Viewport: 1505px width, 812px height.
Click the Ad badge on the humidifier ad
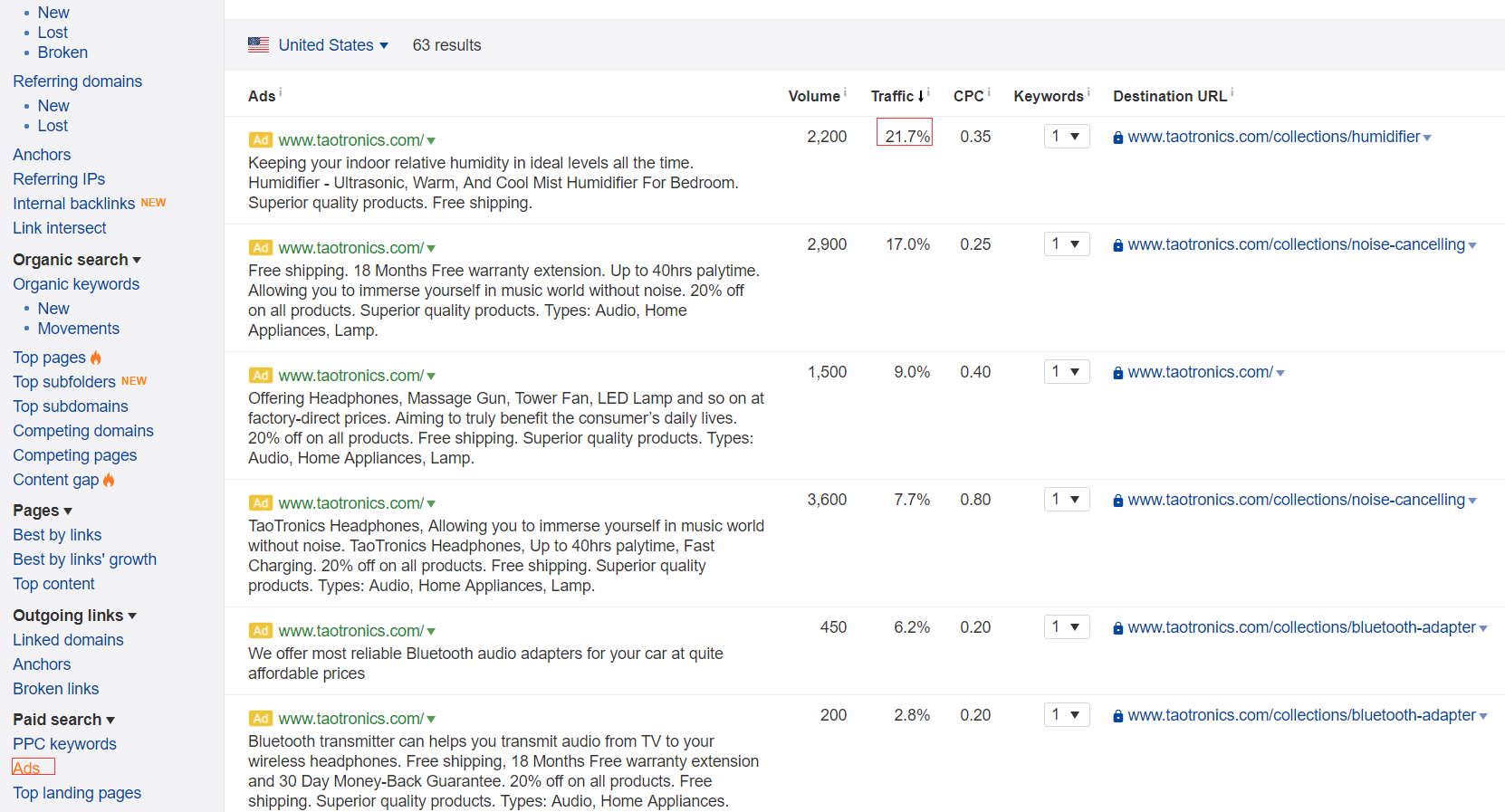(261, 140)
